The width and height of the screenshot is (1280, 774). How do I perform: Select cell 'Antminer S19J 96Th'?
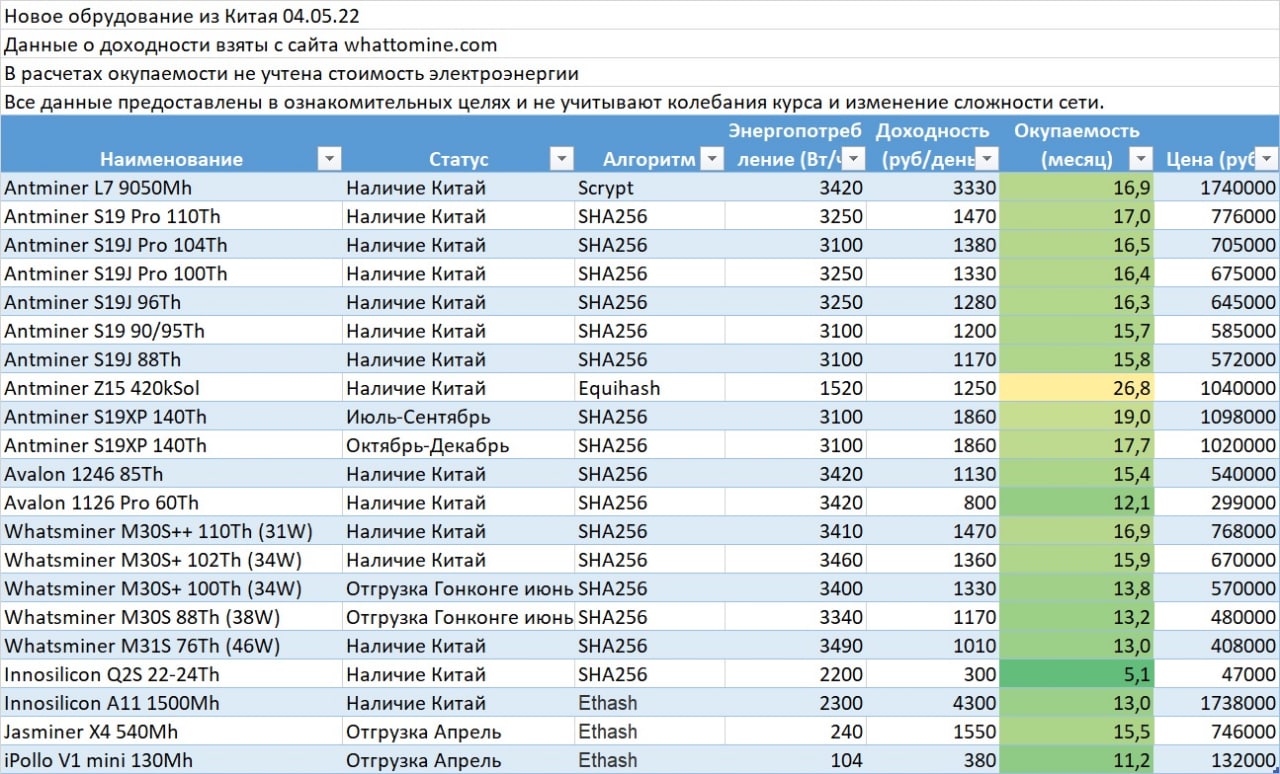(171, 302)
